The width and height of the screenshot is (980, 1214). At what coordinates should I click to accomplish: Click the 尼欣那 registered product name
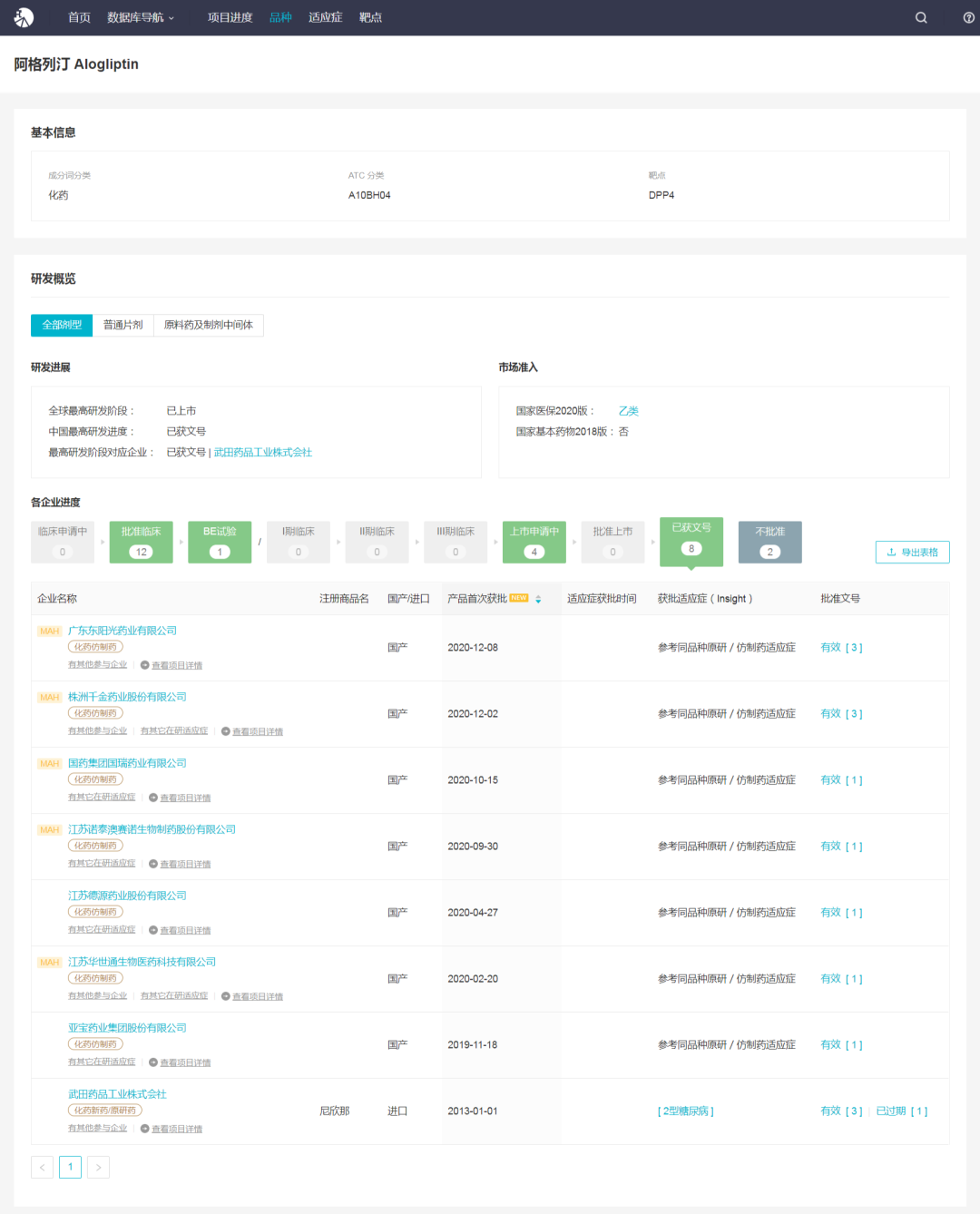335,1111
